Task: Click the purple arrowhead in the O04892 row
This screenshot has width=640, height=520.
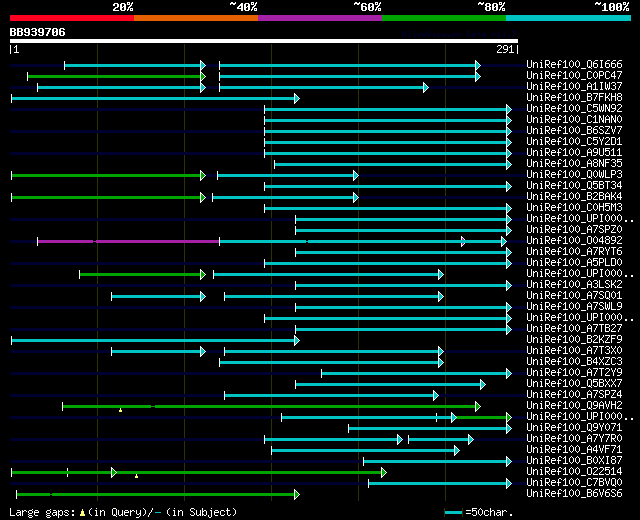Action: (463, 242)
